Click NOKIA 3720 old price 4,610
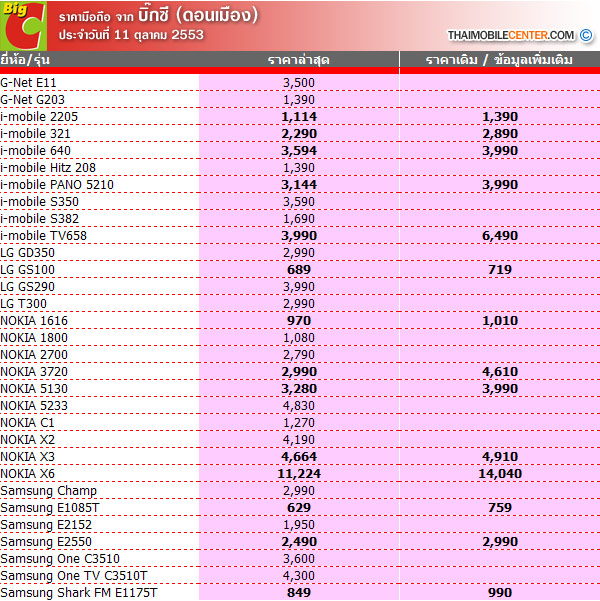600x601 pixels. coord(500,371)
